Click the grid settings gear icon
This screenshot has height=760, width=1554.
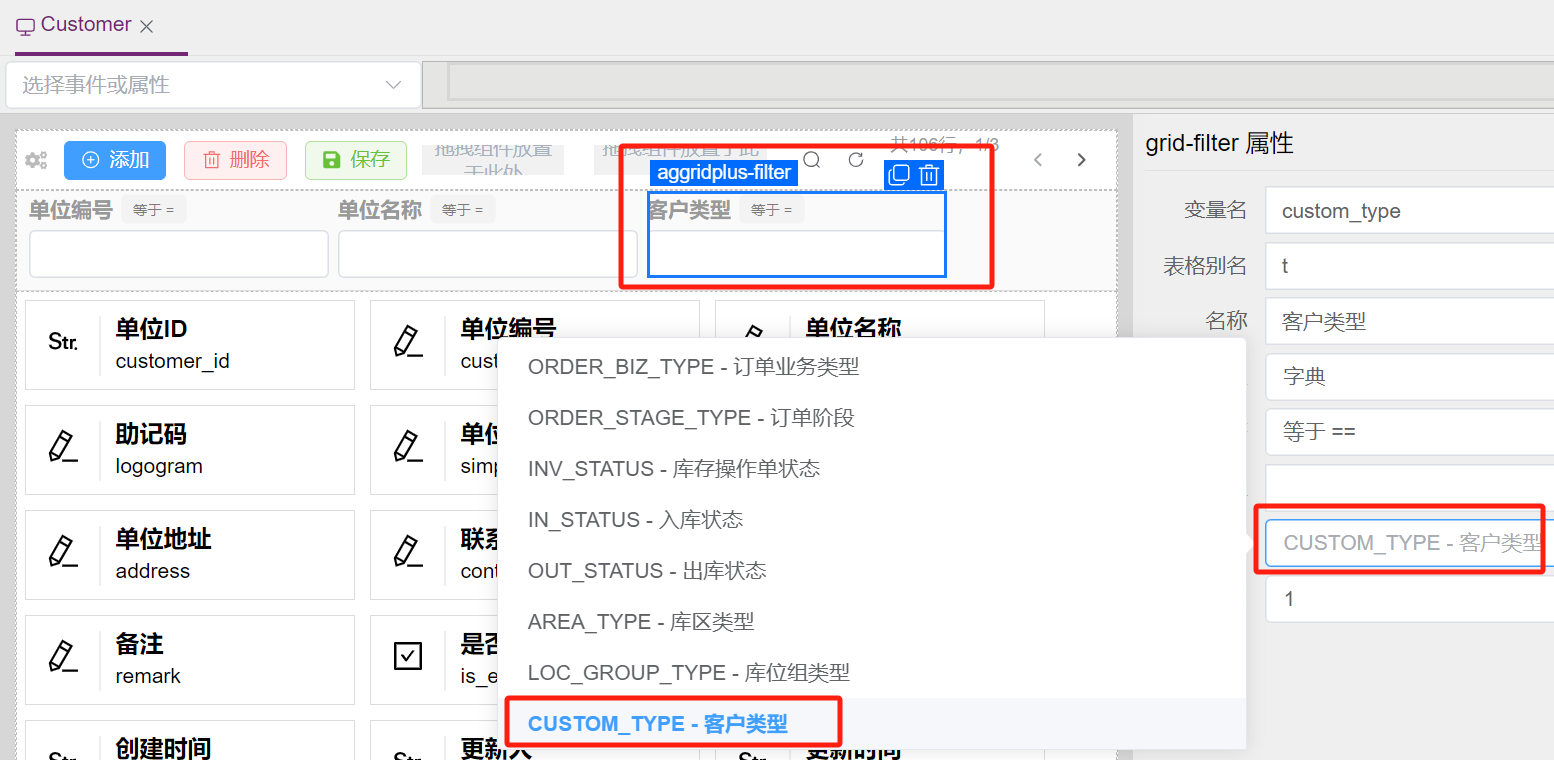[x=37, y=160]
